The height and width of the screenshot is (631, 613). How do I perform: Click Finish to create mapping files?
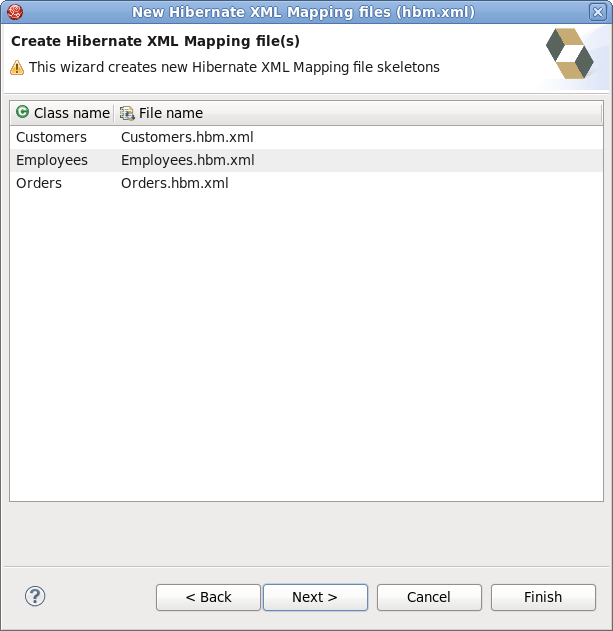(543, 597)
